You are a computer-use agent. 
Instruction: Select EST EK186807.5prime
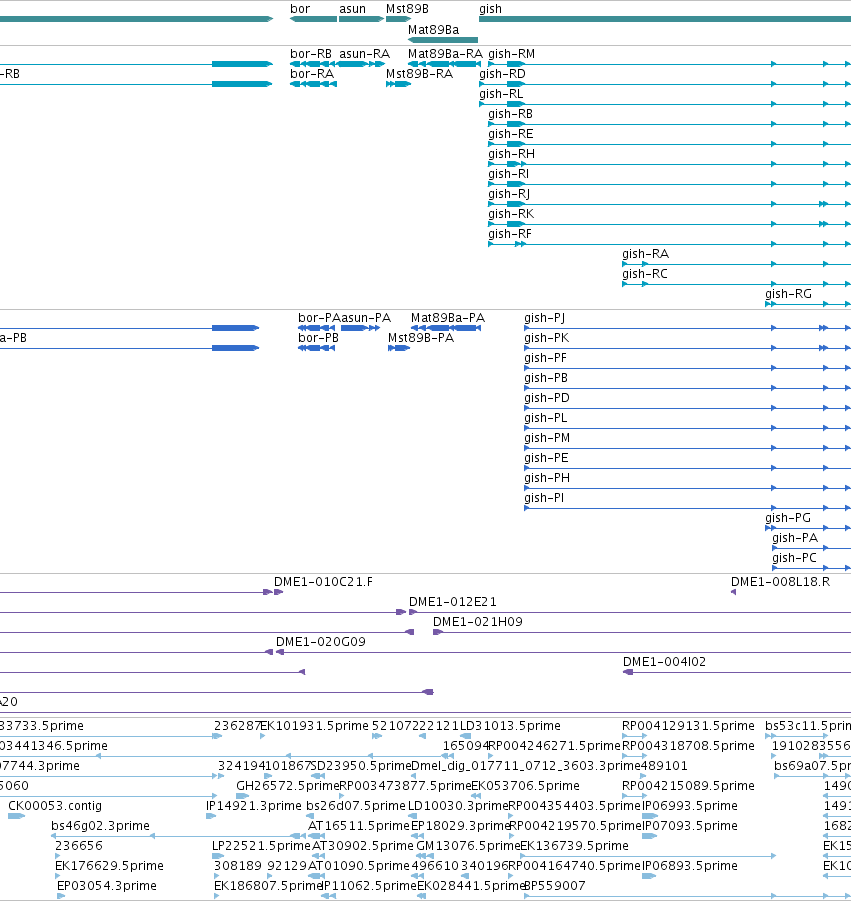[268, 885]
